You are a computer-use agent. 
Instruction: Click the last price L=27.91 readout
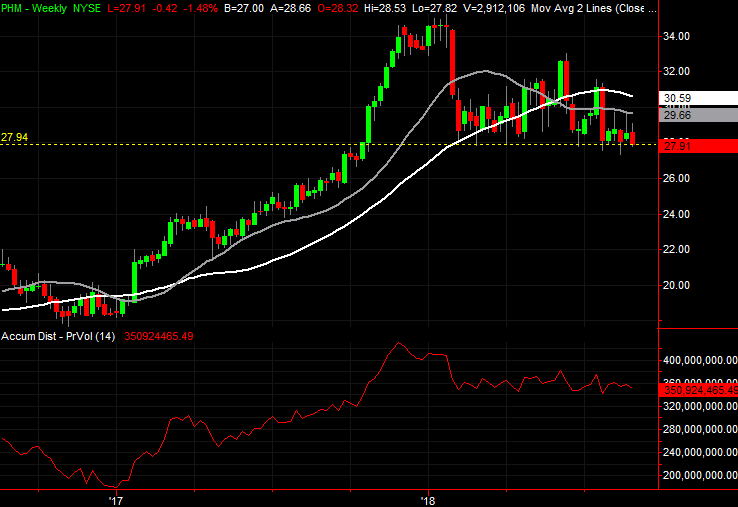pyautogui.click(x=127, y=8)
